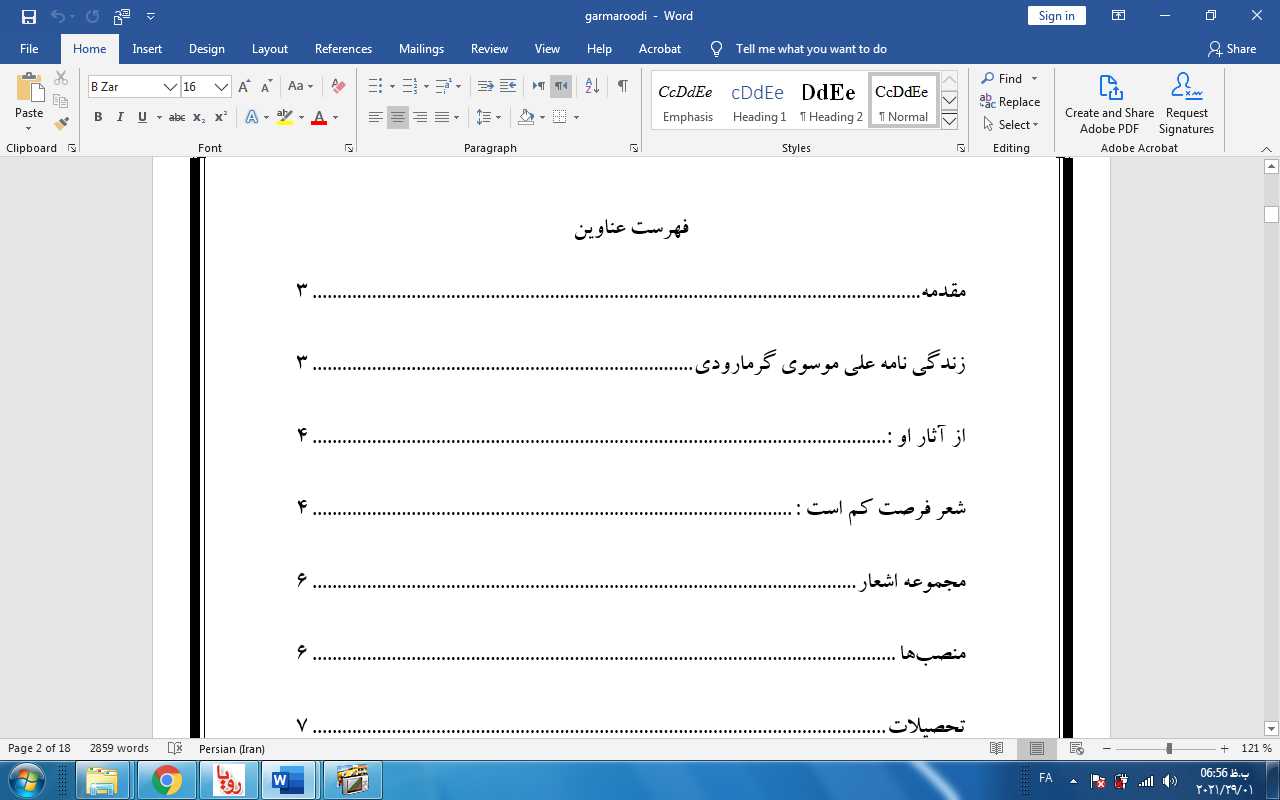
Task: Open the font name dropdown B Zar
Action: [170, 87]
